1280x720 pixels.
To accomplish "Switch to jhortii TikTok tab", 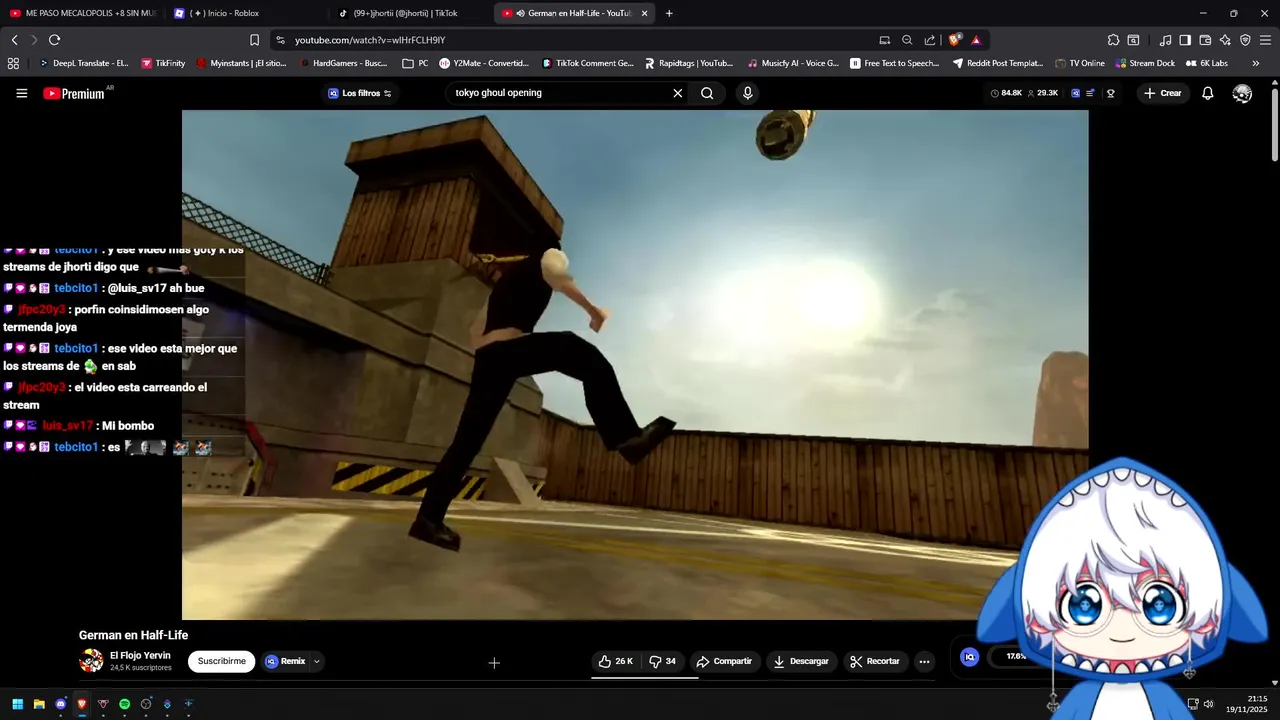I will tap(411, 13).
